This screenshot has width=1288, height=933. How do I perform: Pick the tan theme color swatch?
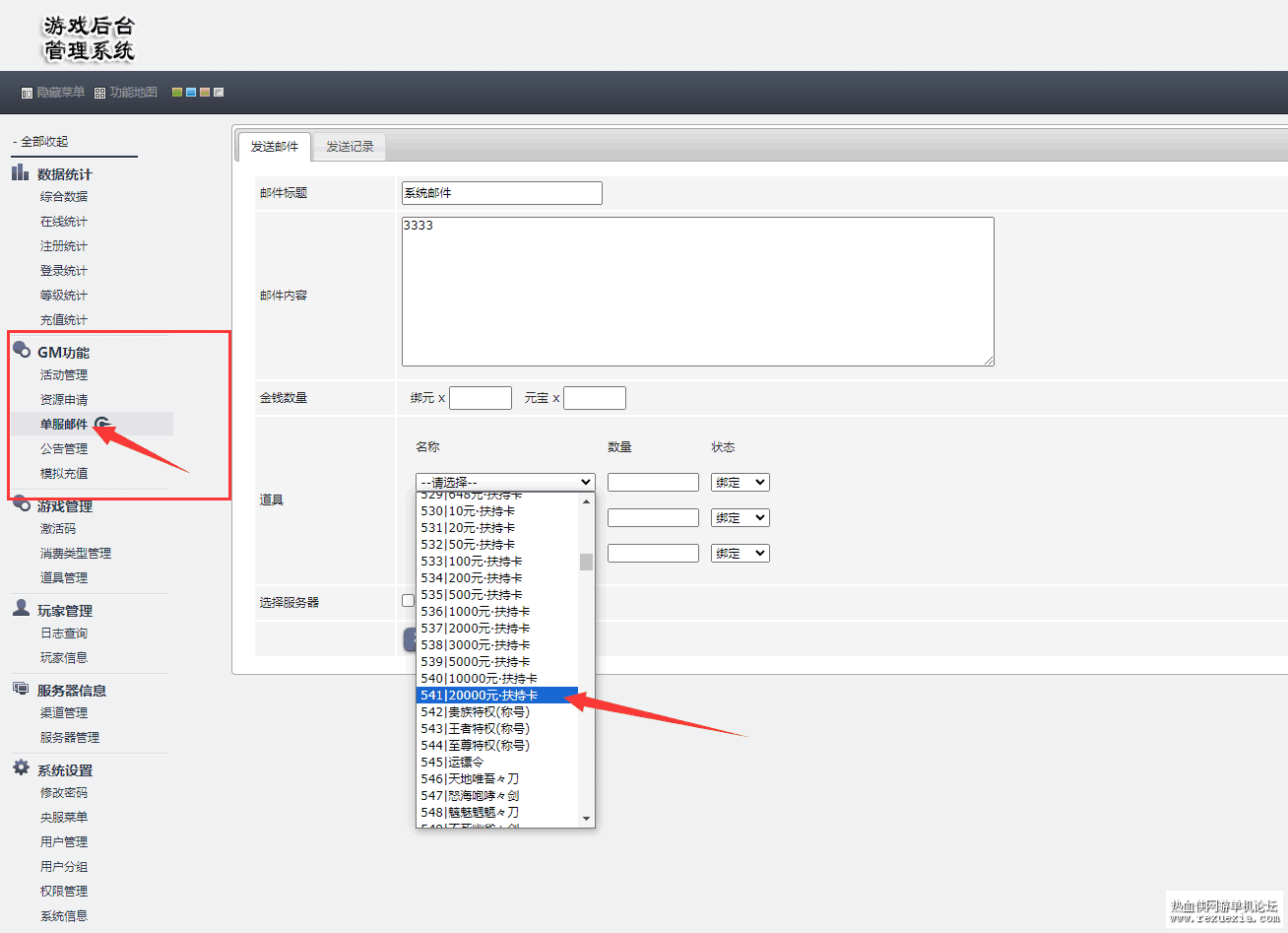tap(205, 93)
